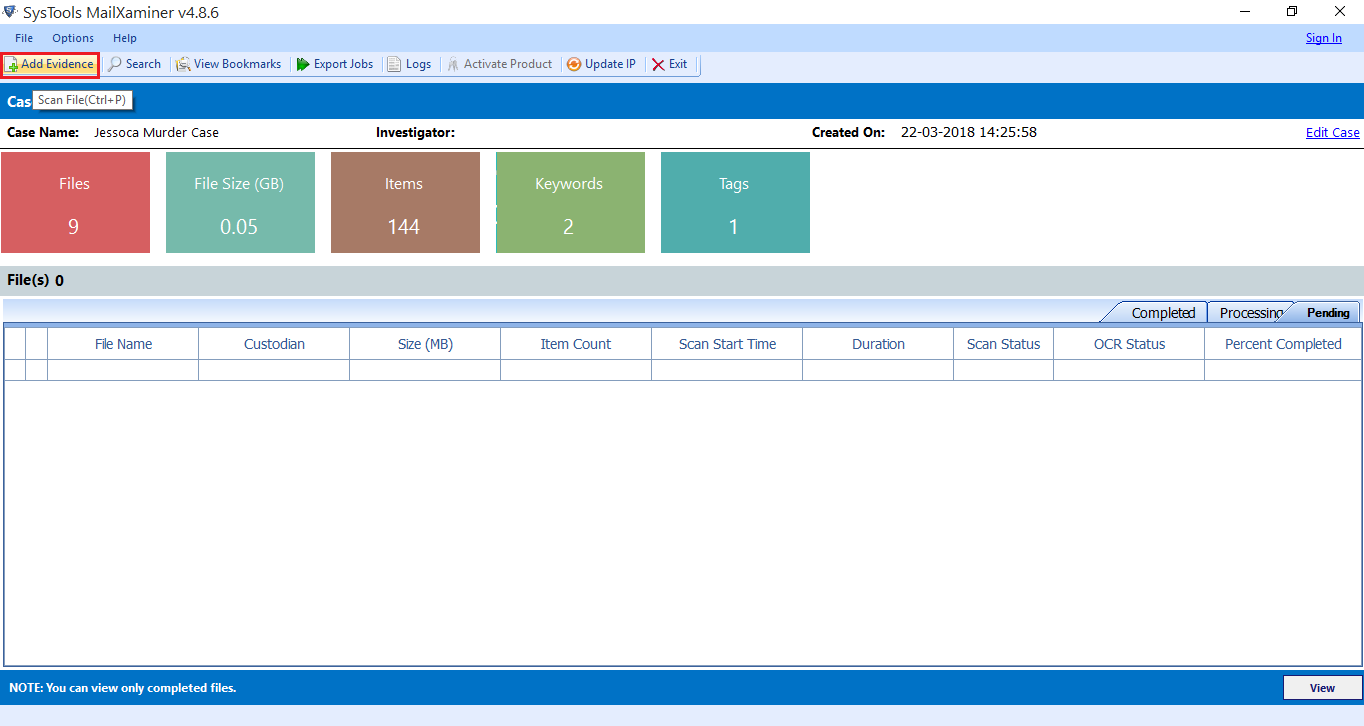Click the Export Jobs toolbar label
The width and height of the screenshot is (1364, 726).
coord(343,64)
